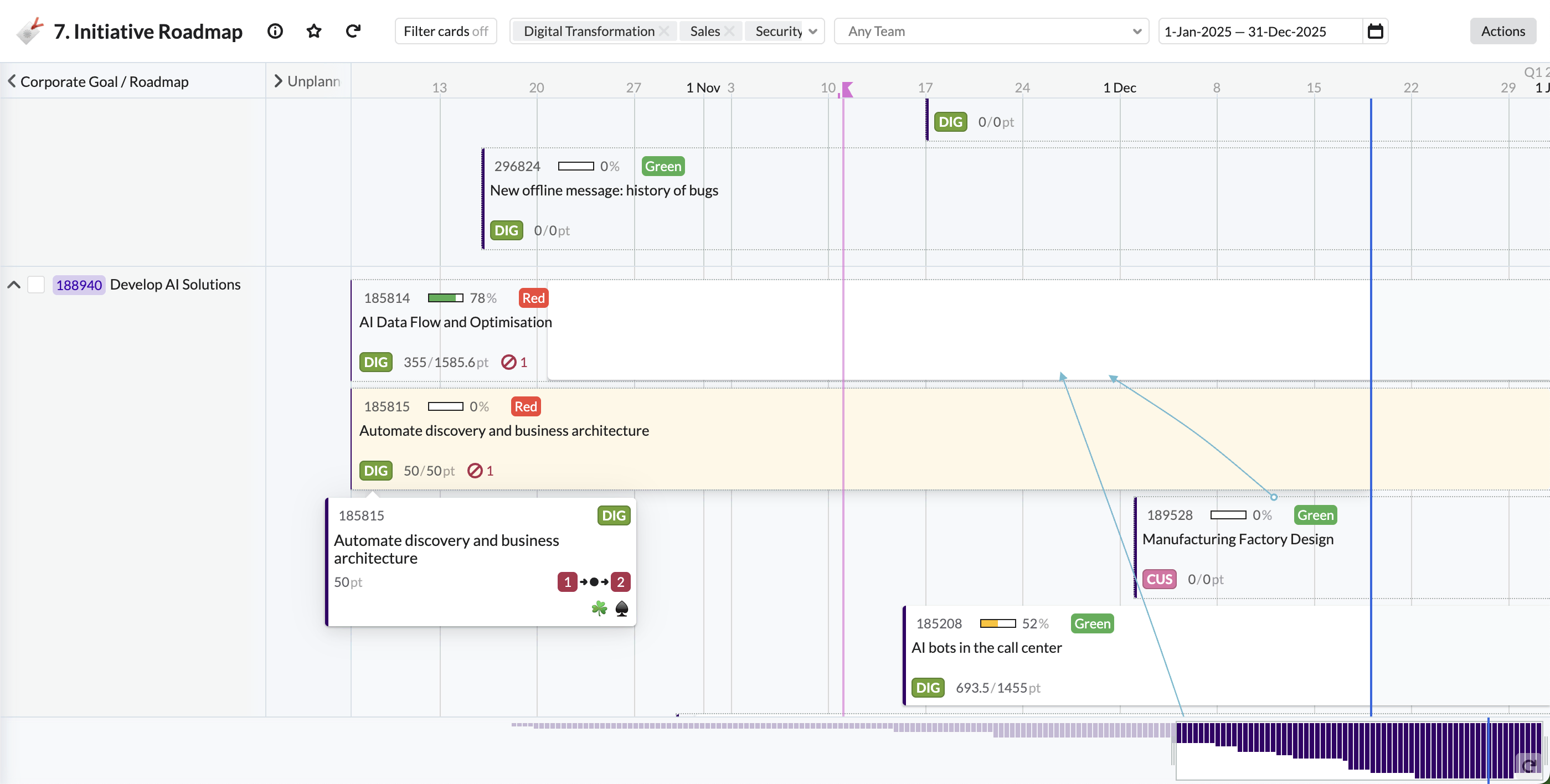
Task: Toggle Filter cards off switch
Action: (445, 32)
